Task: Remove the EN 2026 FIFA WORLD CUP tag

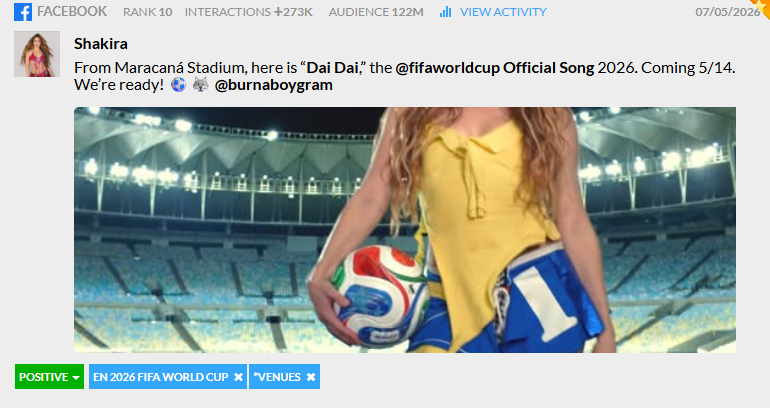Action: 238,377
